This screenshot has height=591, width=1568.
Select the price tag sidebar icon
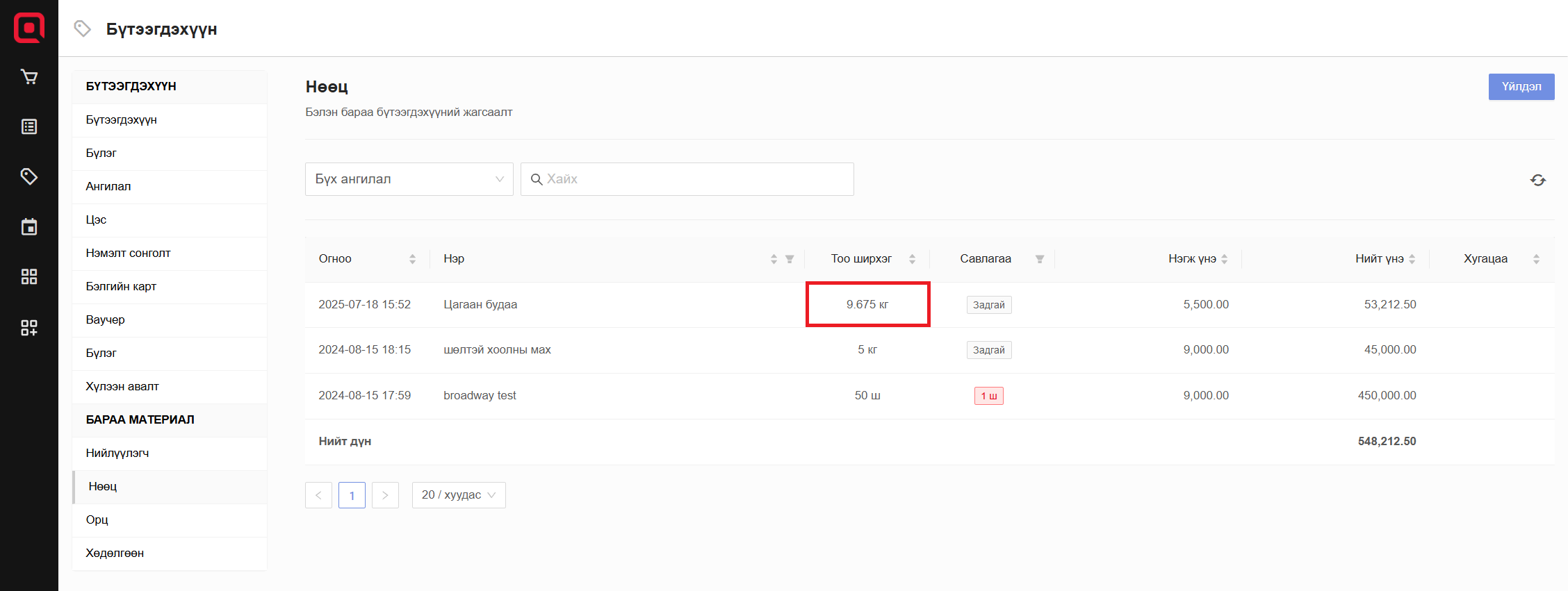pyautogui.click(x=29, y=176)
